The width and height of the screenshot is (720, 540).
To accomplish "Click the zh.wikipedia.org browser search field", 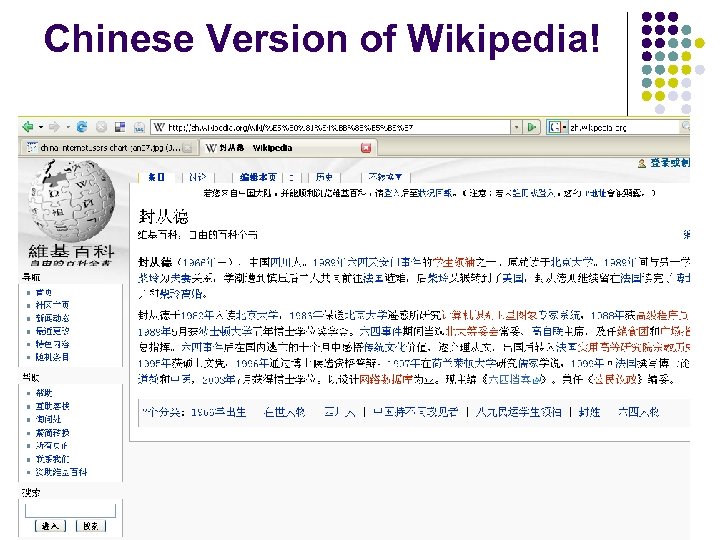I will click(x=624, y=127).
